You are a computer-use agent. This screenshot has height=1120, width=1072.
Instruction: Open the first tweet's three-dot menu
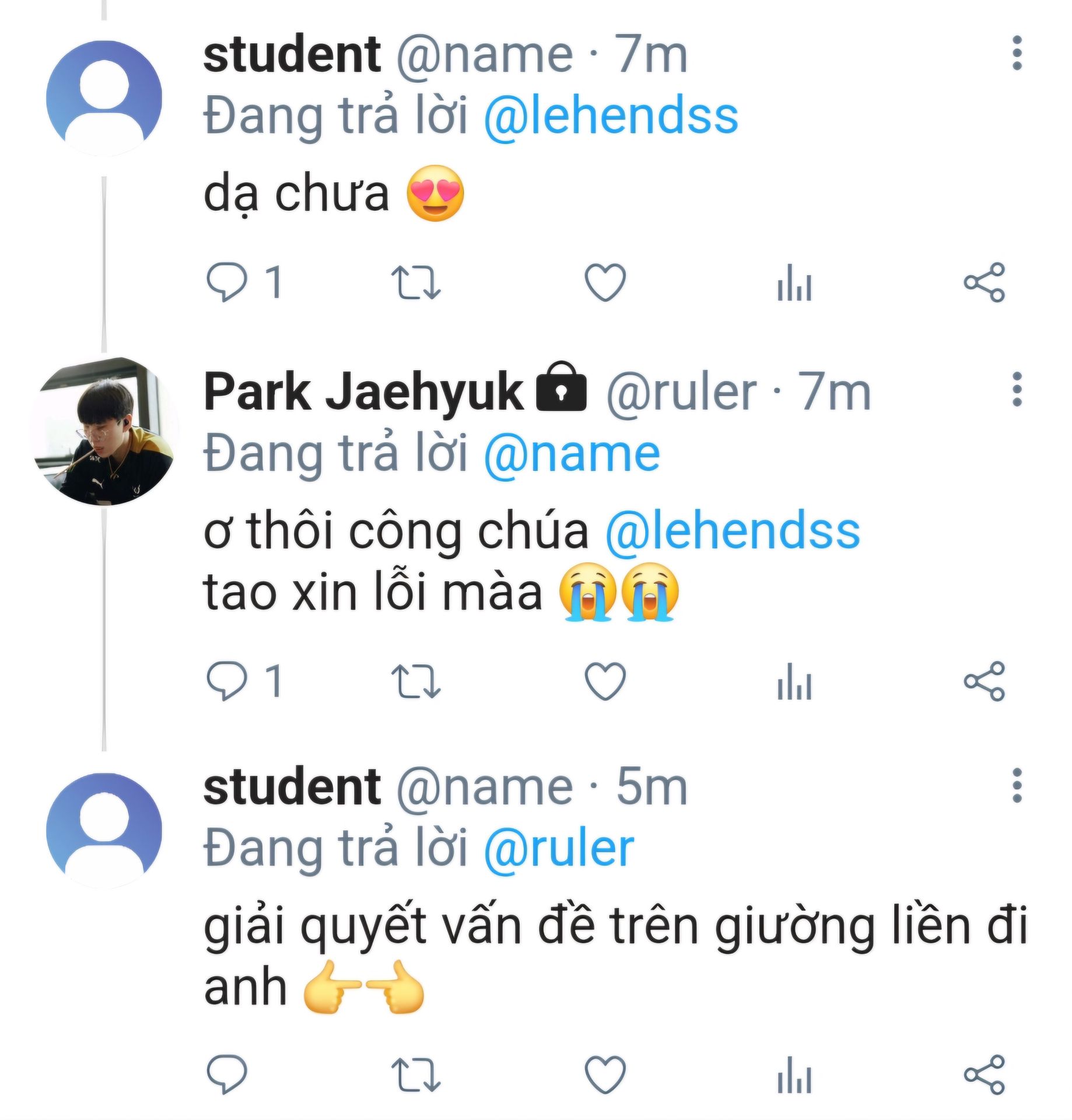(1017, 53)
